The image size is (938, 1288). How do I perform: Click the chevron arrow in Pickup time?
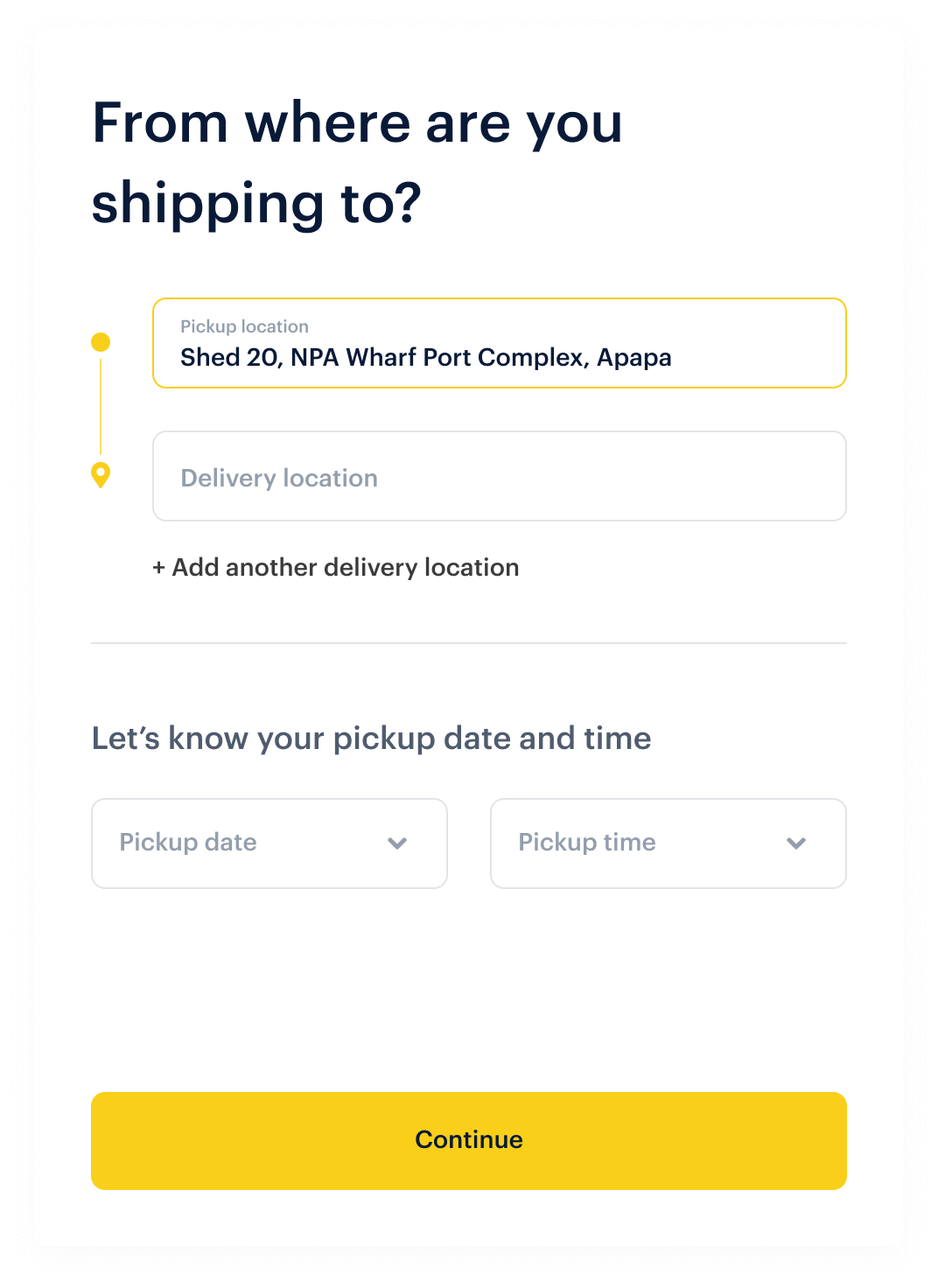[796, 843]
